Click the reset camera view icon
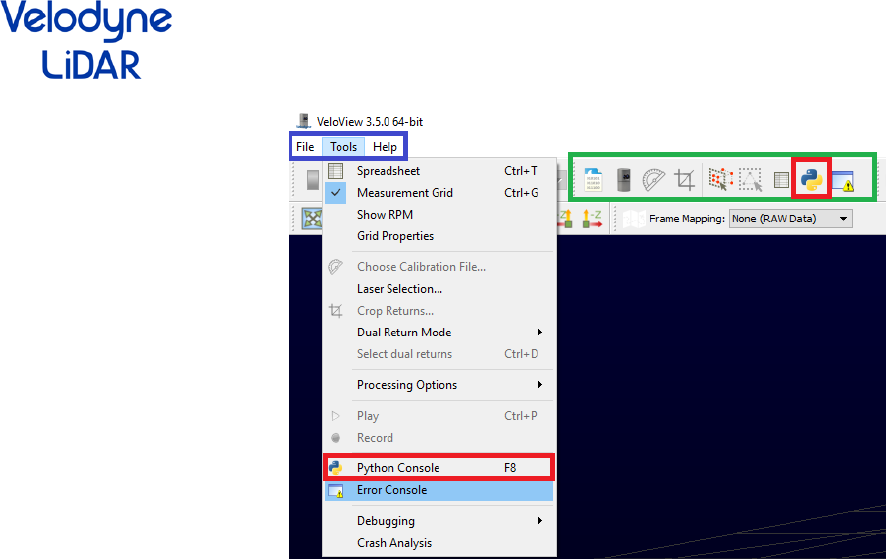This screenshot has height=559, width=886. click(x=312, y=218)
